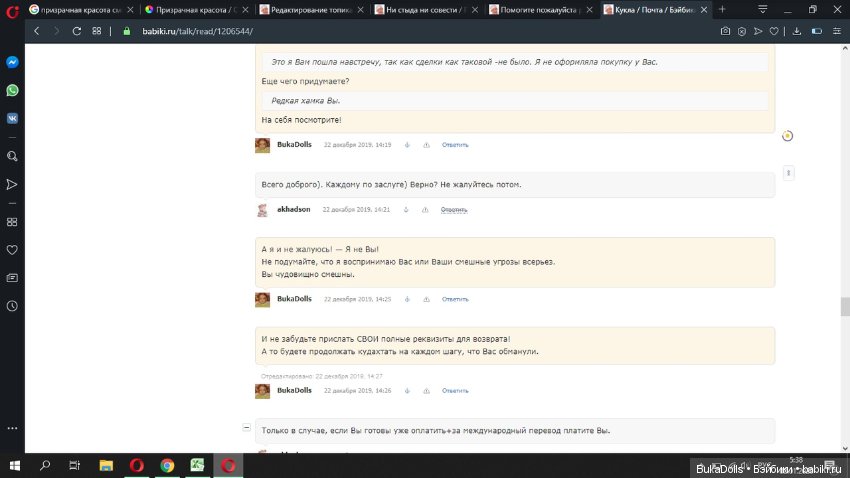
Task: Open bookmarks heart icon in sidebar
Action: click(12, 249)
